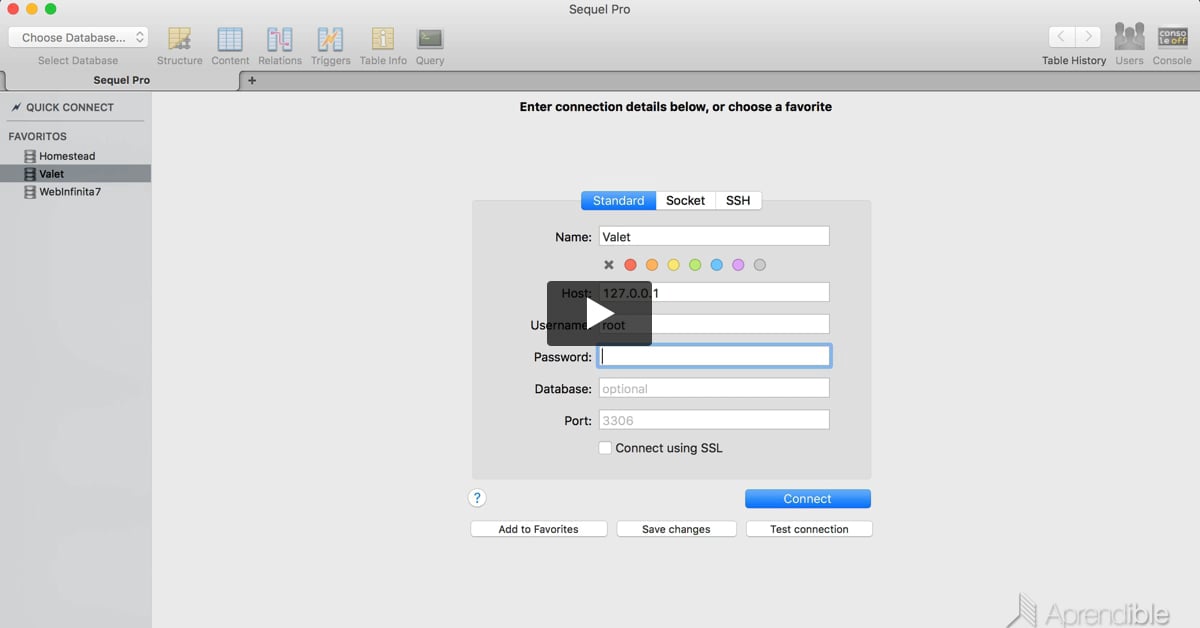Open the Triggers view icon
The height and width of the screenshot is (628, 1200).
click(330, 39)
